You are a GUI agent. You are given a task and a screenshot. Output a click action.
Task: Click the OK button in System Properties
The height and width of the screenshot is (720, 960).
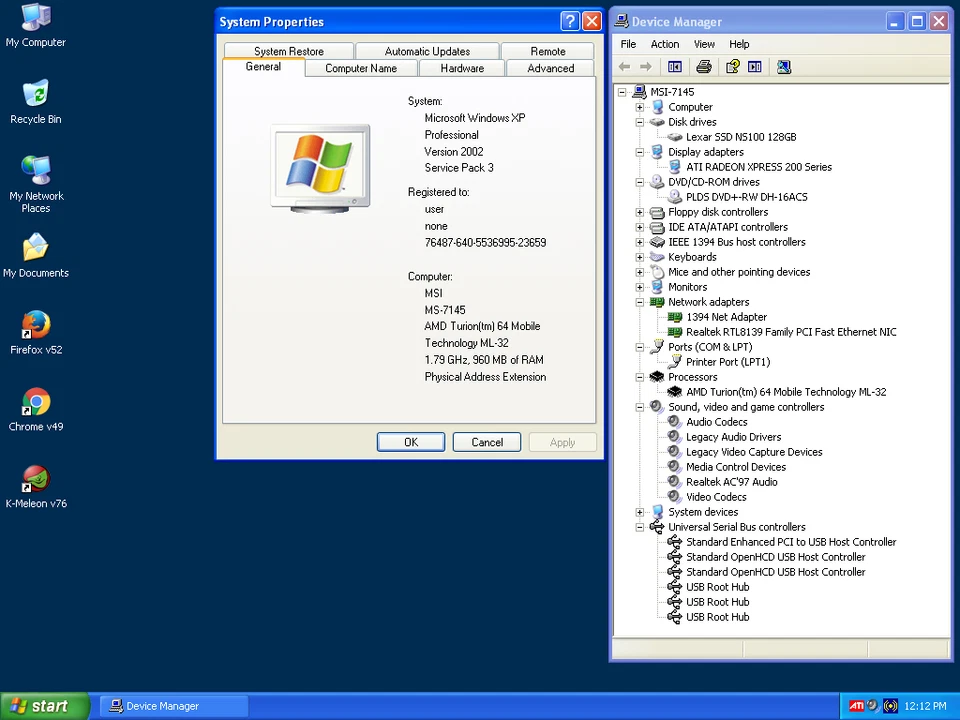pos(410,442)
